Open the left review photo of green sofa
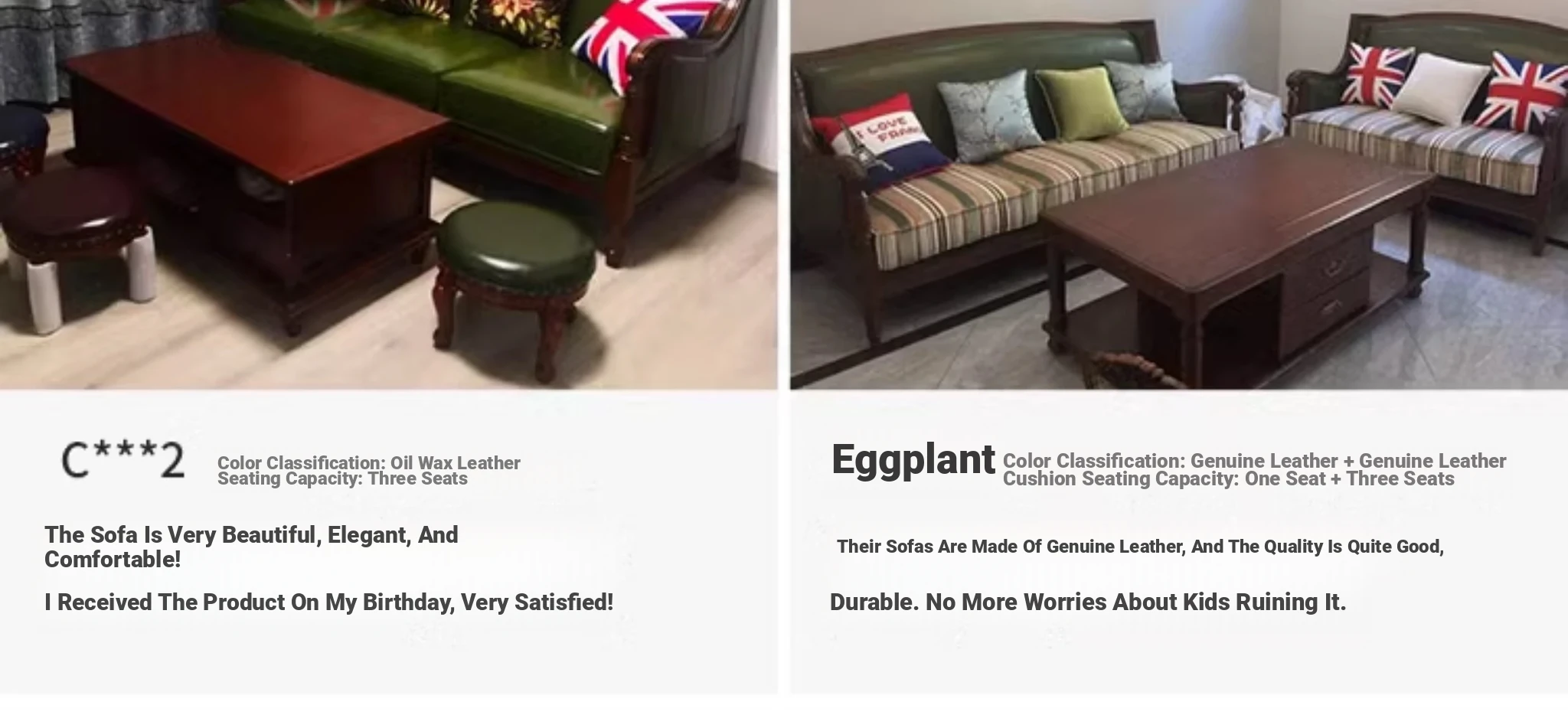The image size is (1568, 728). click(x=388, y=194)
